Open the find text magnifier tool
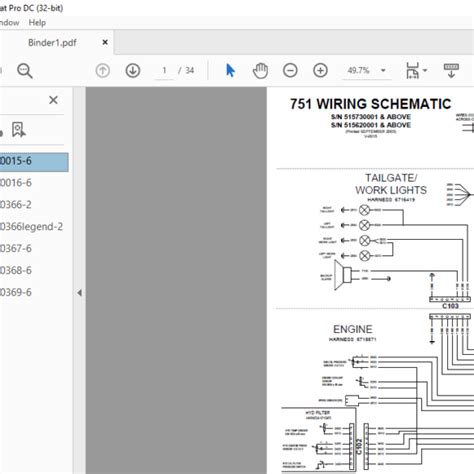The image size is (474, 474). click(25, 71)
